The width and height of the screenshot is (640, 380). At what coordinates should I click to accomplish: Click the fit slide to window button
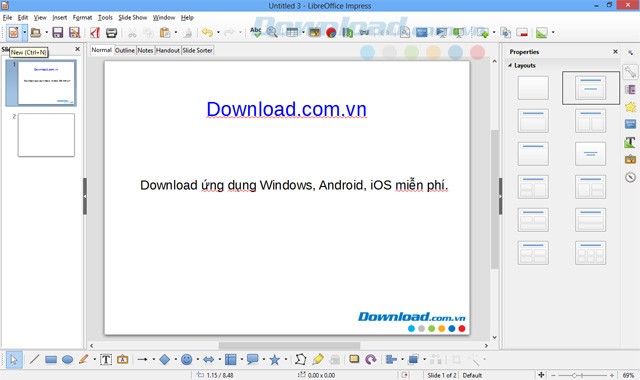tap(541, 375)
